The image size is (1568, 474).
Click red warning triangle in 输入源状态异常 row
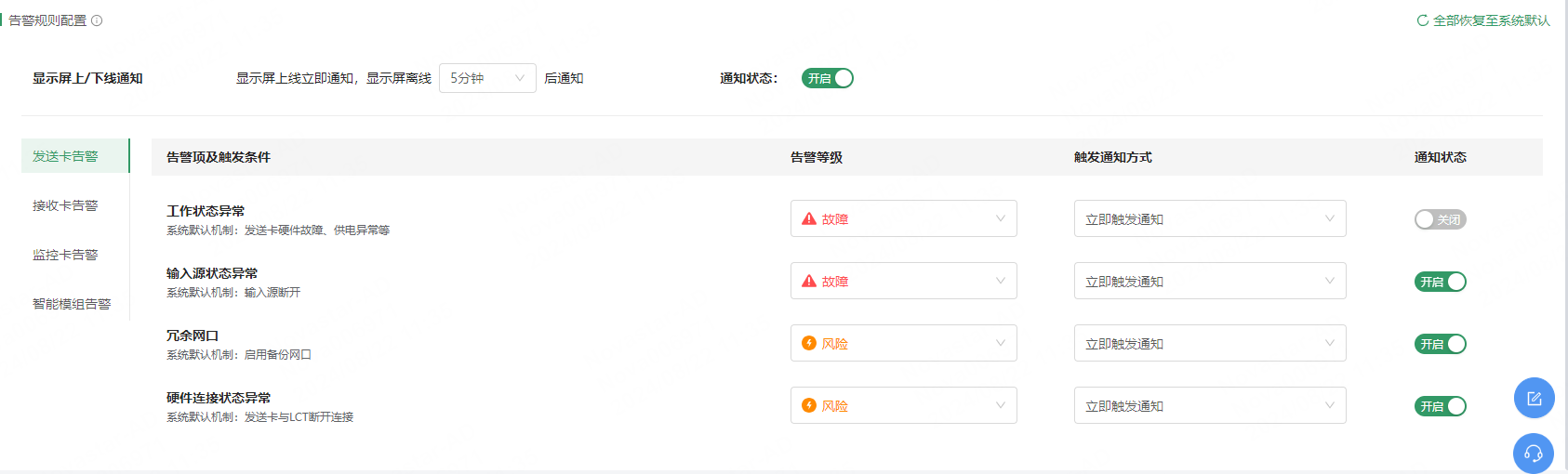tap(809, 282)
